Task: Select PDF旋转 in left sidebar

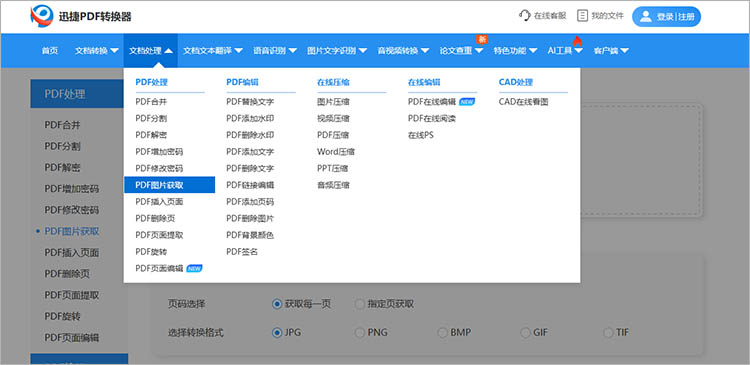Action: (63, 316)
